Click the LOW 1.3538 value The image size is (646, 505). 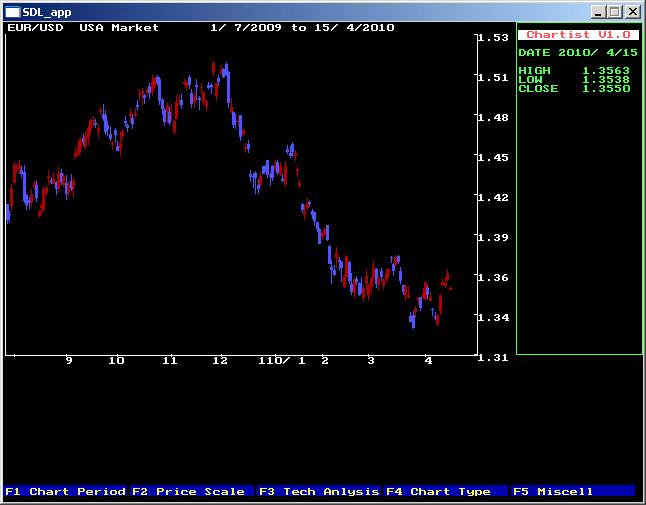(574, 79)
